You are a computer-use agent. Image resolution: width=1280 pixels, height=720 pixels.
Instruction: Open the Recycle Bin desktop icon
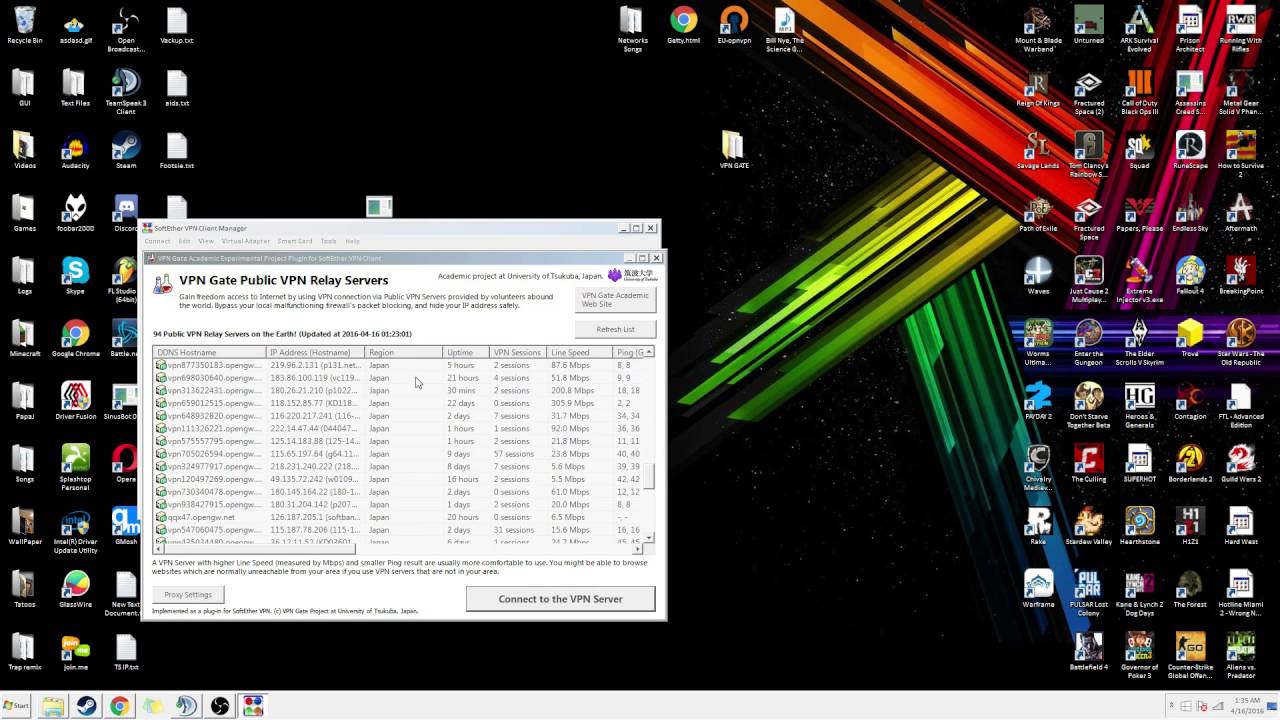pyautogui.click(x=24, y=26)
